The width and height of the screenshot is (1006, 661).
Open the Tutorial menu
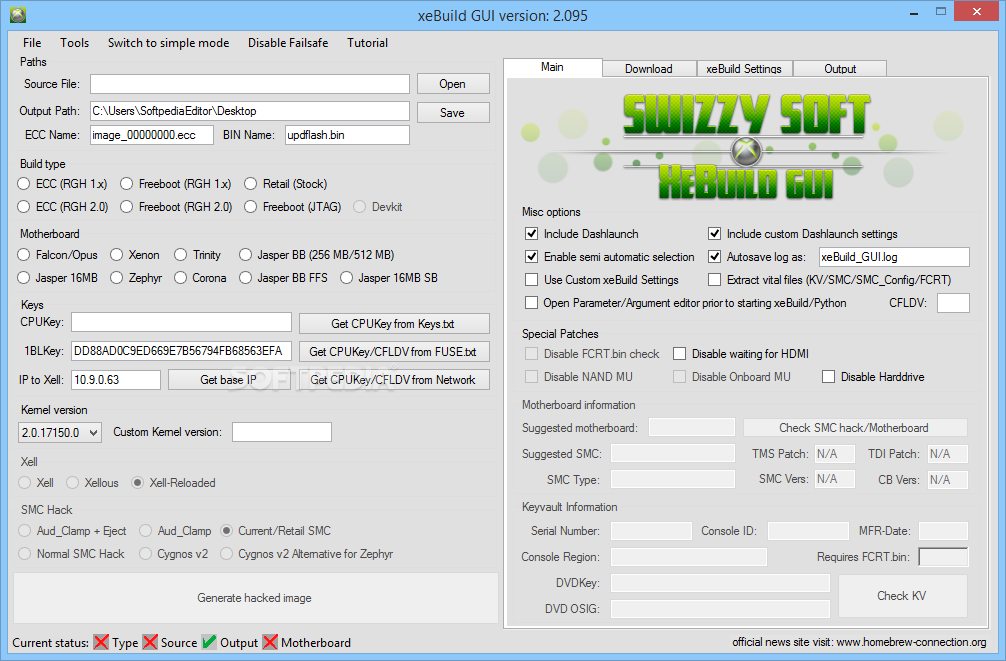click(x=367, y=43)
